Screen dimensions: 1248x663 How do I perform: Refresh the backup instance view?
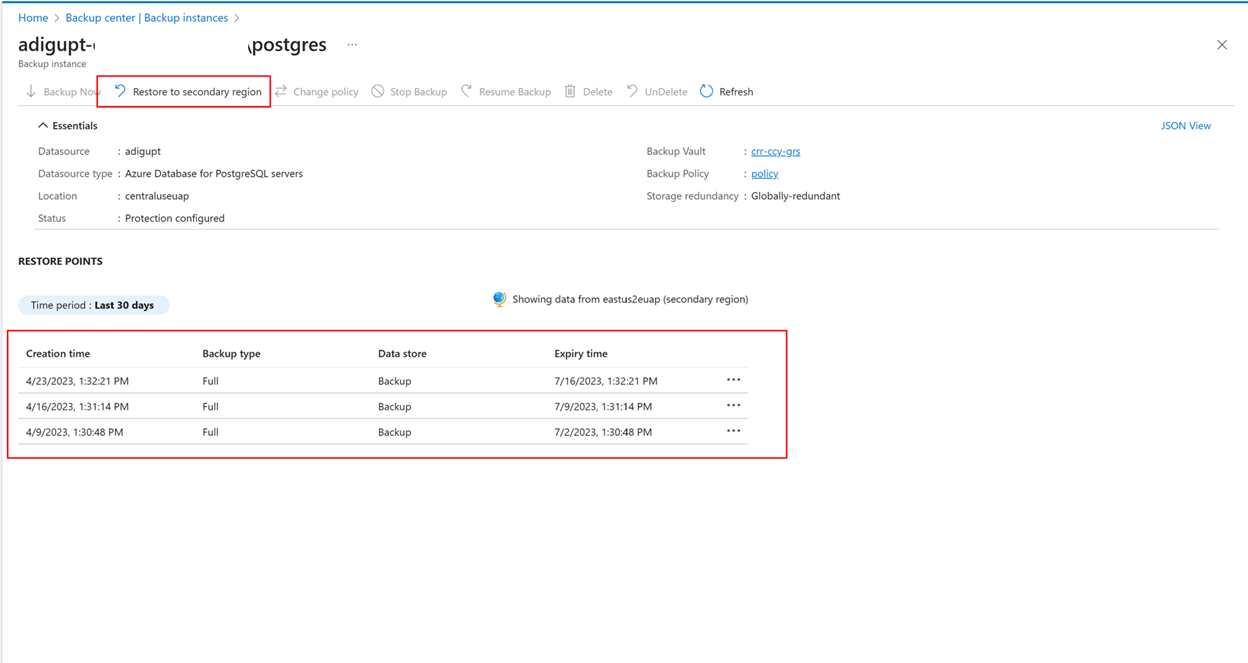[x=726, y=91]
